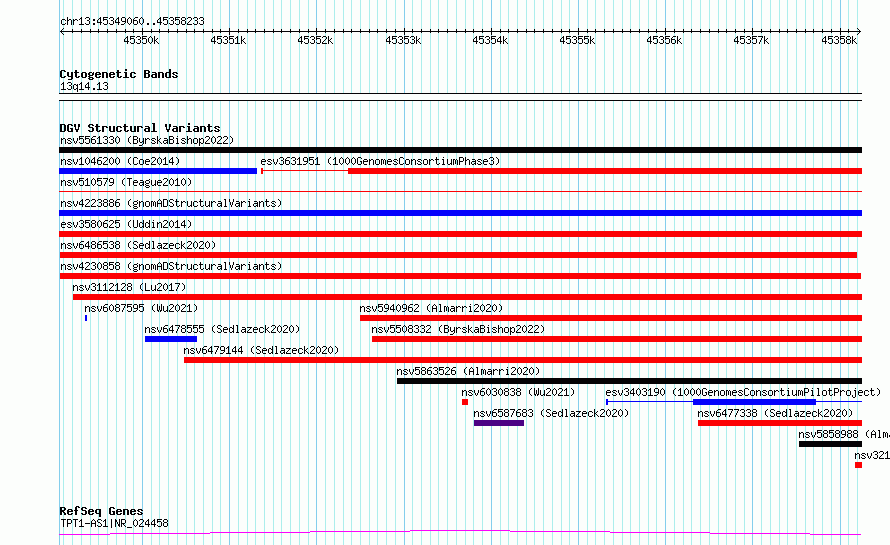
Task: Open nsv4223886 (gnomADStructuralVariants) label
Action: (x=171, y=203)
